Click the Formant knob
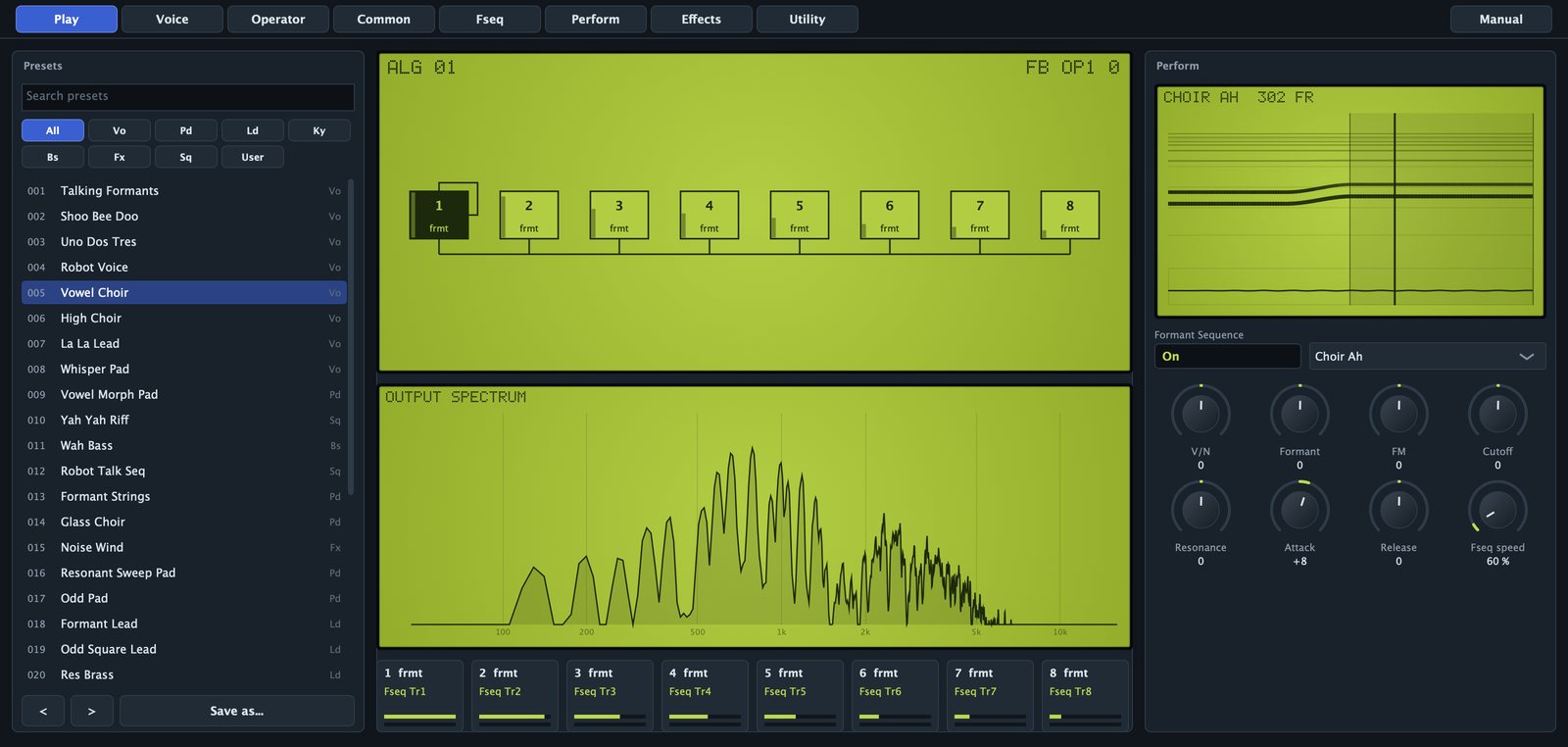The height and width of the screenshot is (747, 1568). click(1299, 413)
